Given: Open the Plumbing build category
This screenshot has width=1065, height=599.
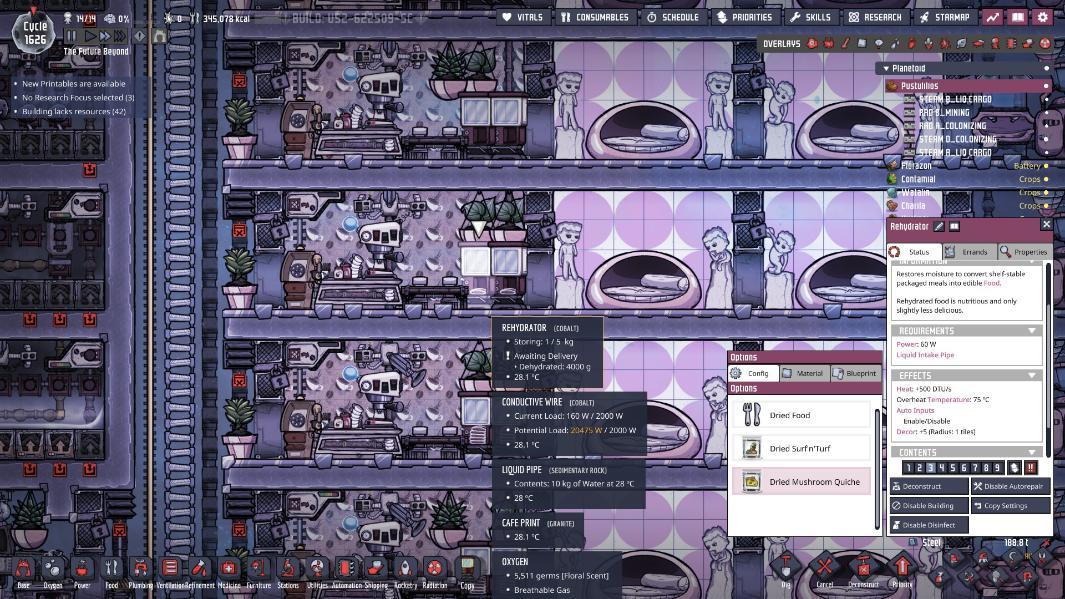Looking at the screenshot, I should point(141,568).
